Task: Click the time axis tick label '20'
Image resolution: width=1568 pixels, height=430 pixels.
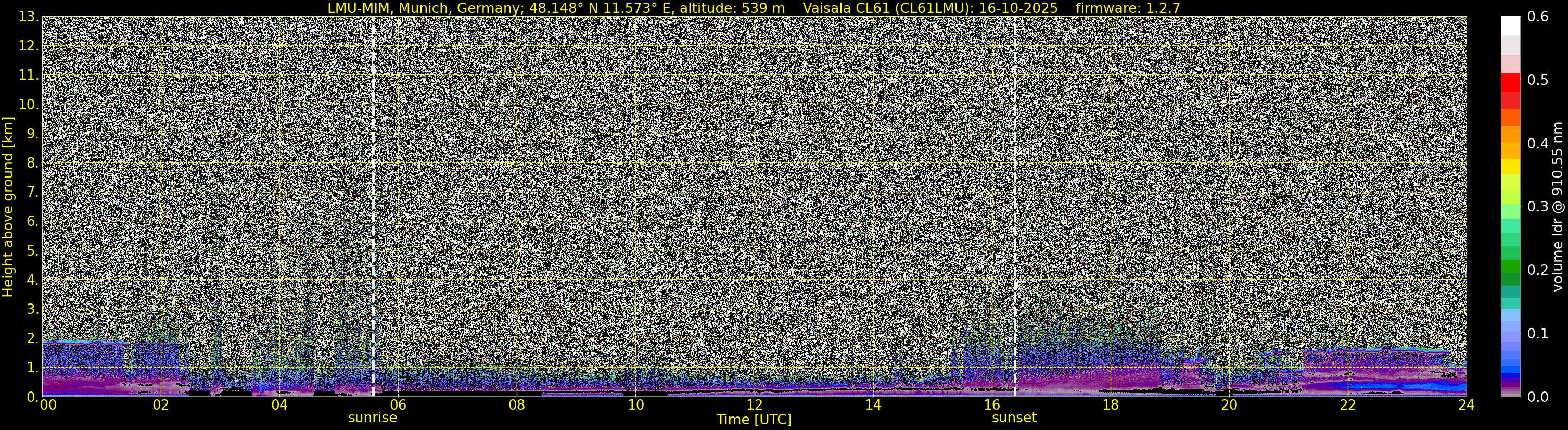Action: (1229, 405)
